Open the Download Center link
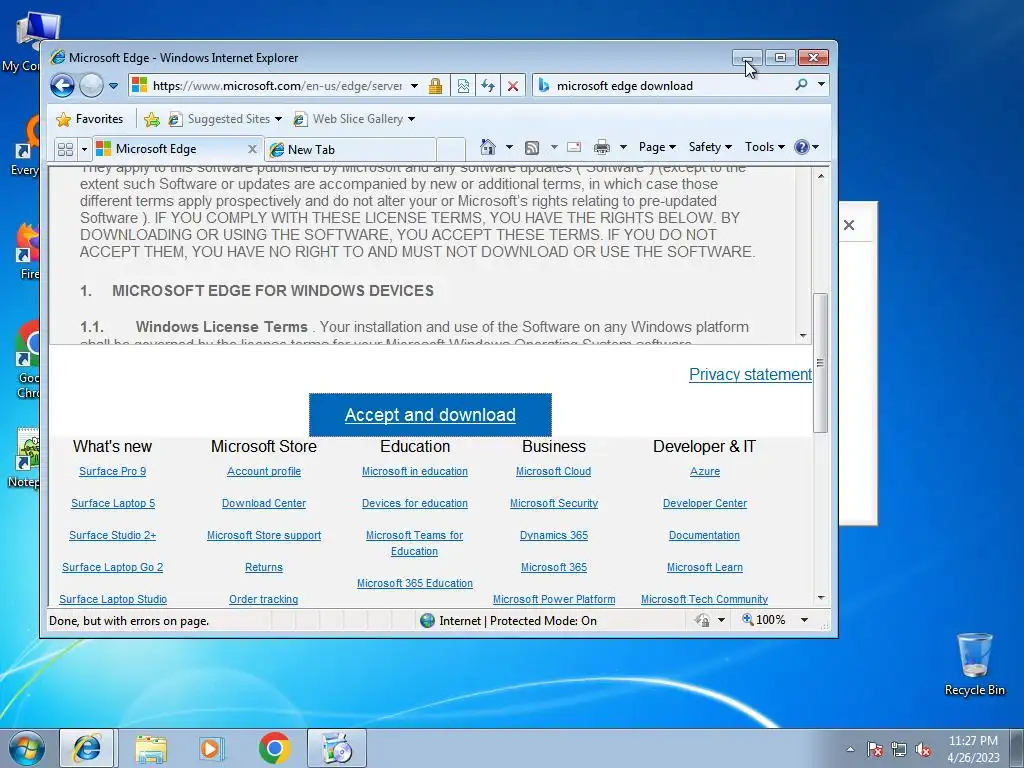 coord(264,504)
